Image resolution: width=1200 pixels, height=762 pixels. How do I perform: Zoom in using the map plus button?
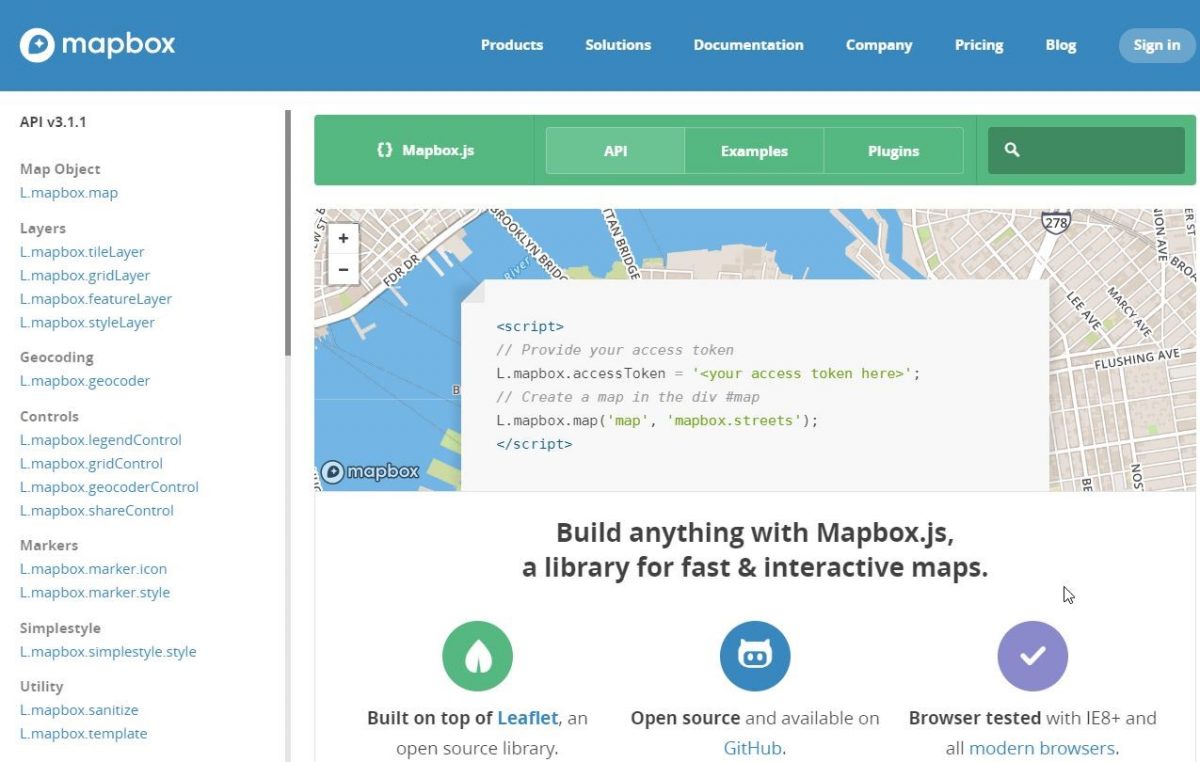(343, 238)
